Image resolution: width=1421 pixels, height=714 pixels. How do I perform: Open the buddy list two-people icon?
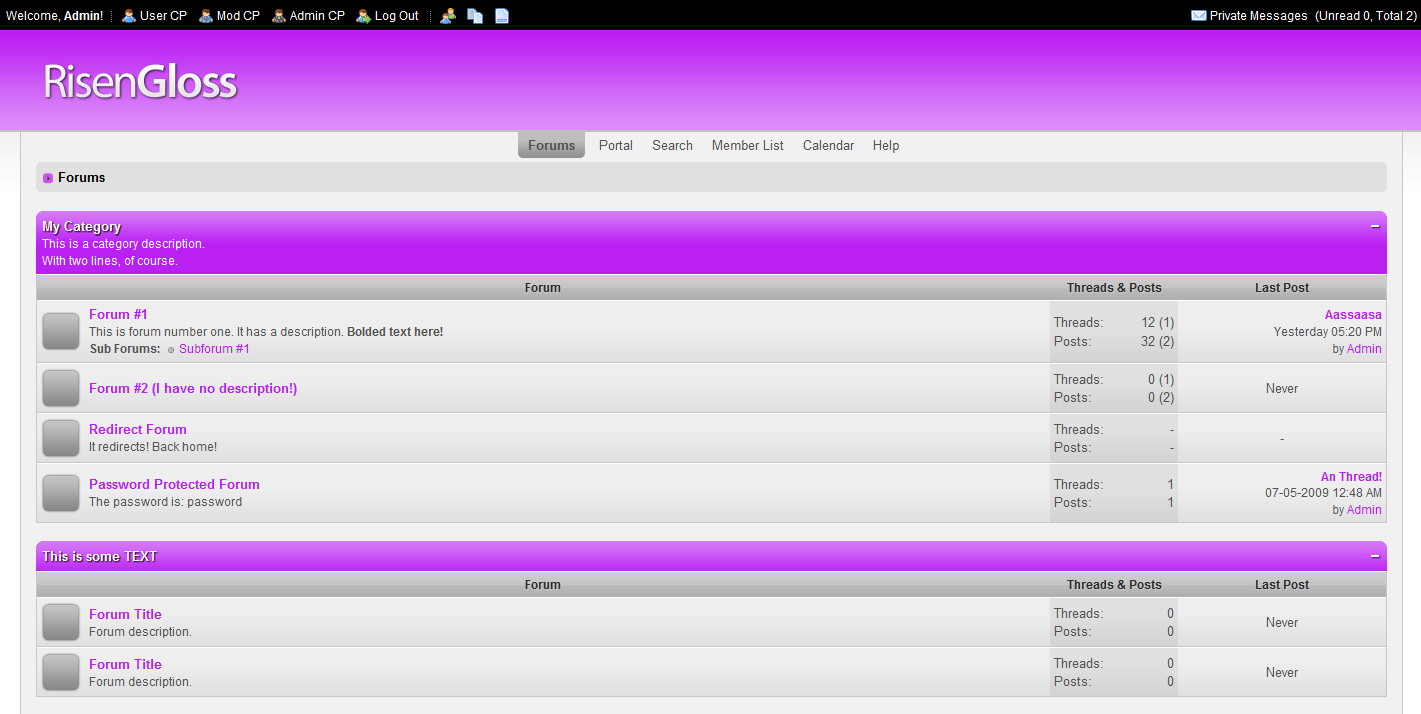(x=448, y=16)
